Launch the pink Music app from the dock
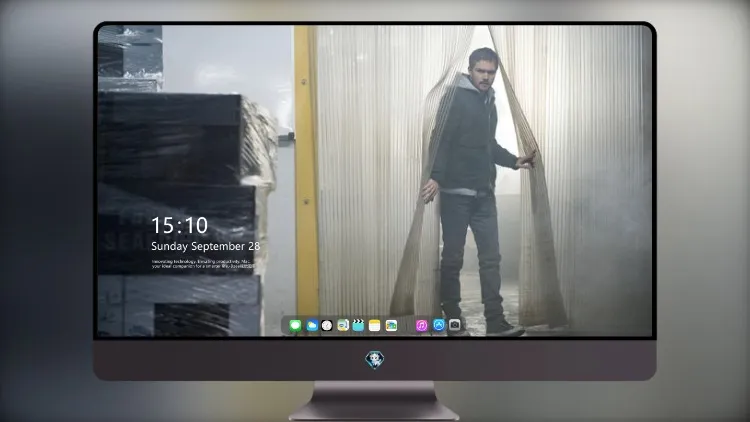Screen dimensions: 750x422 coord(421,326)
